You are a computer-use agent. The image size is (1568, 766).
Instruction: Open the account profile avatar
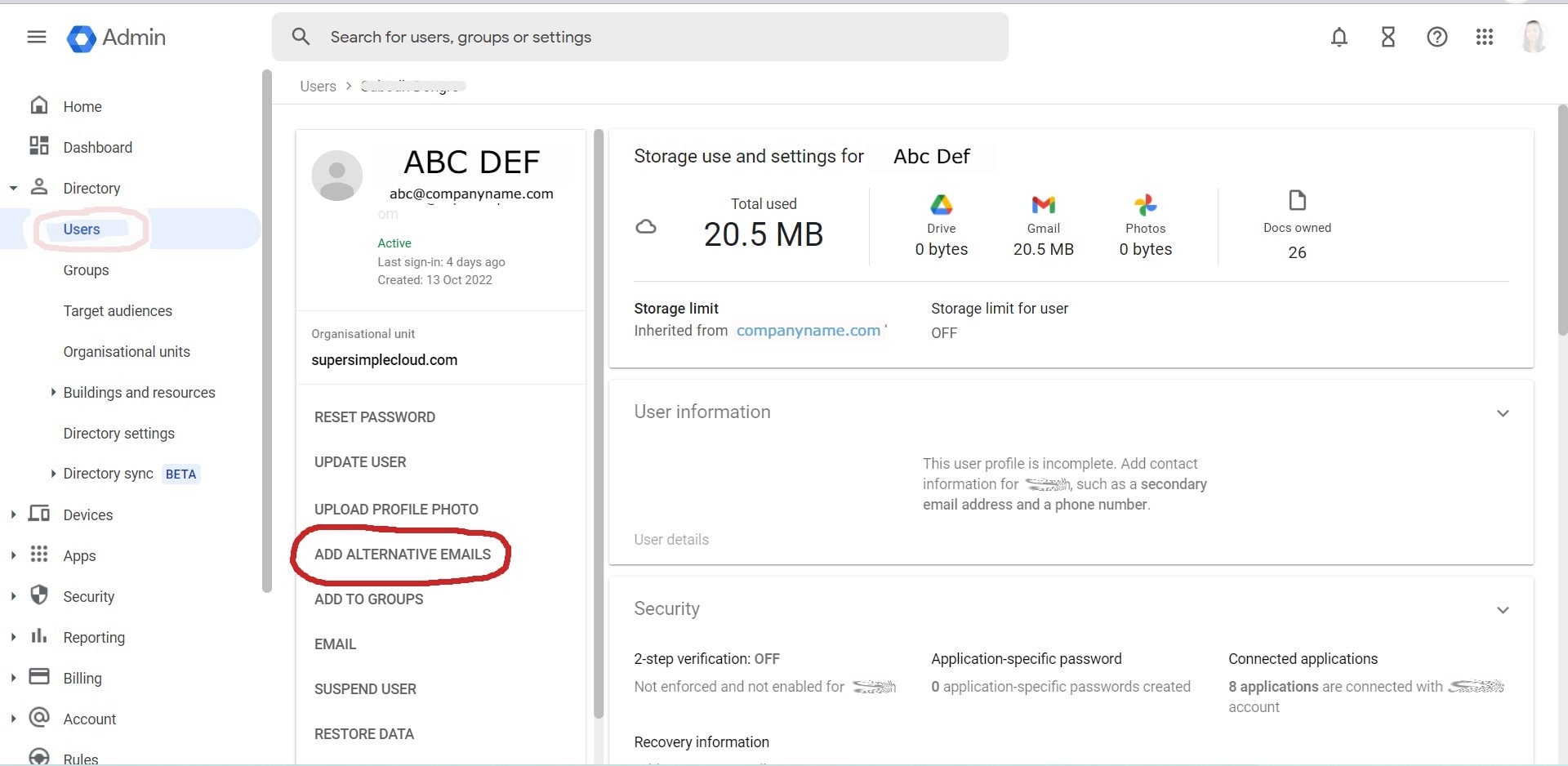pos(1534,37)
